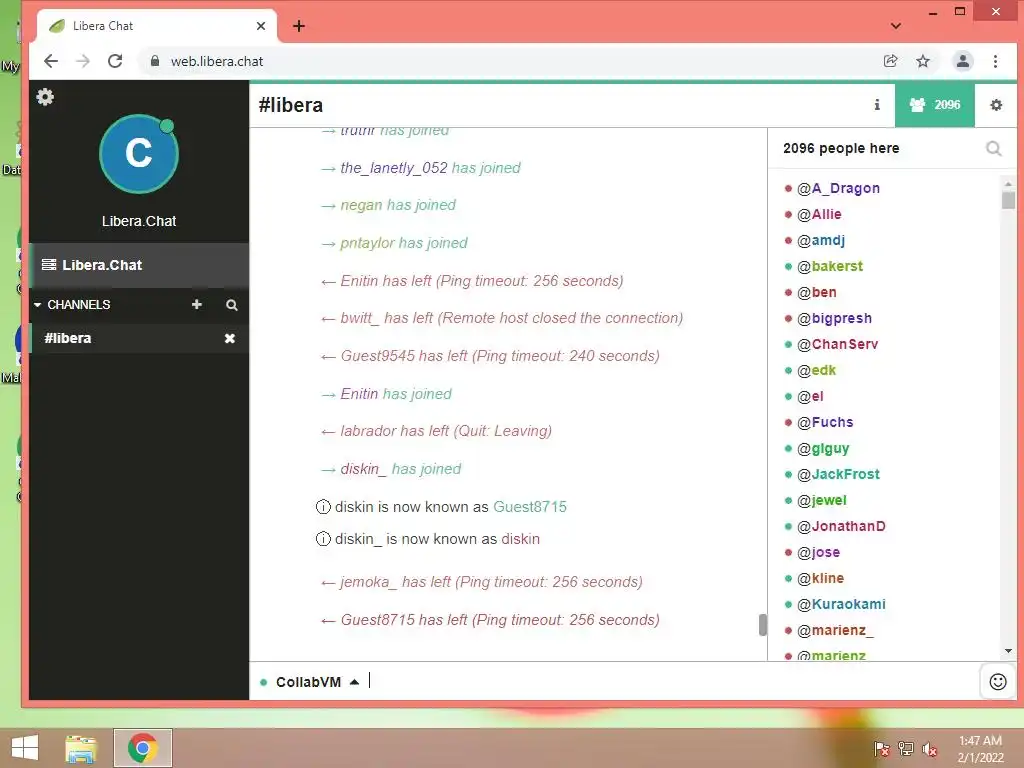Click the Libera.Chat network avatar circle
1024x768 pixels.
[x=138, y=154]
